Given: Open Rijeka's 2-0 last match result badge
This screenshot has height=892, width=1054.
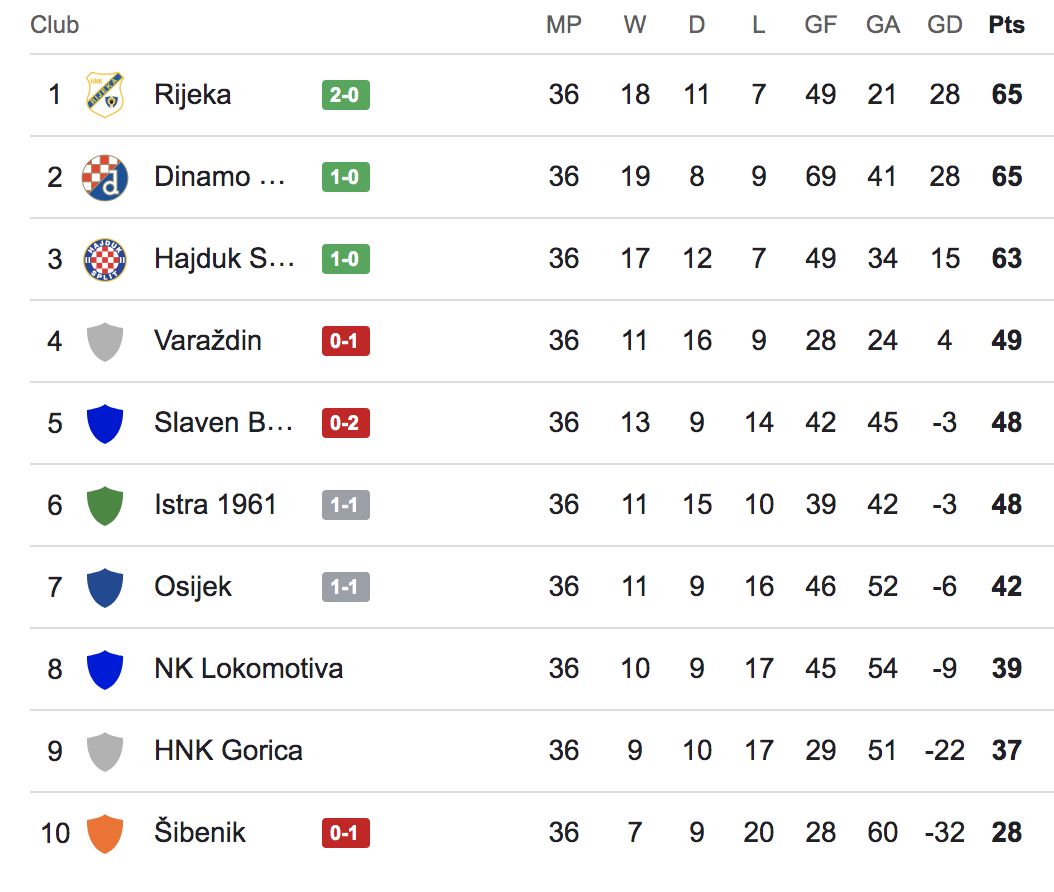Looking at the screenshot, I should pos(345,95).
